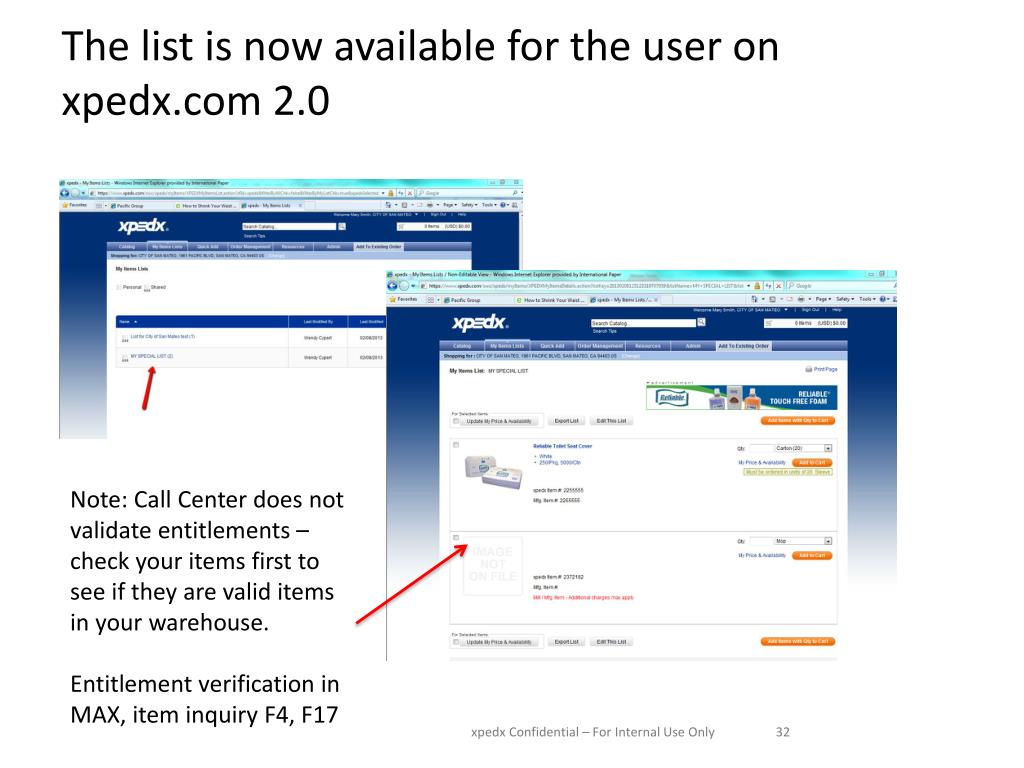The height and width of the screenshot is (768, 1024).
Task: Open Add To Existing Order tab in front window
Action: point(743,345)
